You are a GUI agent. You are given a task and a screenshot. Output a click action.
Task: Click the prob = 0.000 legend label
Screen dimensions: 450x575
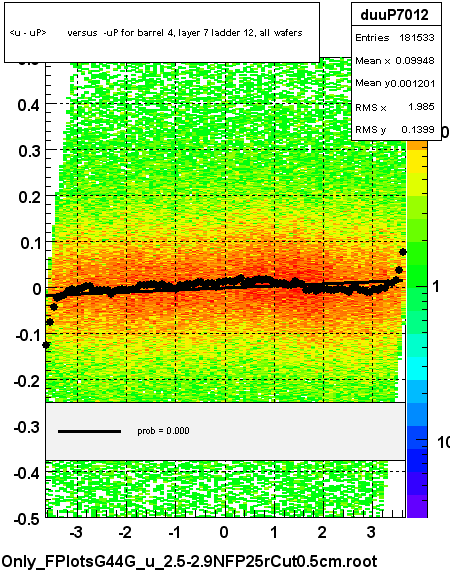click(163, 431)
